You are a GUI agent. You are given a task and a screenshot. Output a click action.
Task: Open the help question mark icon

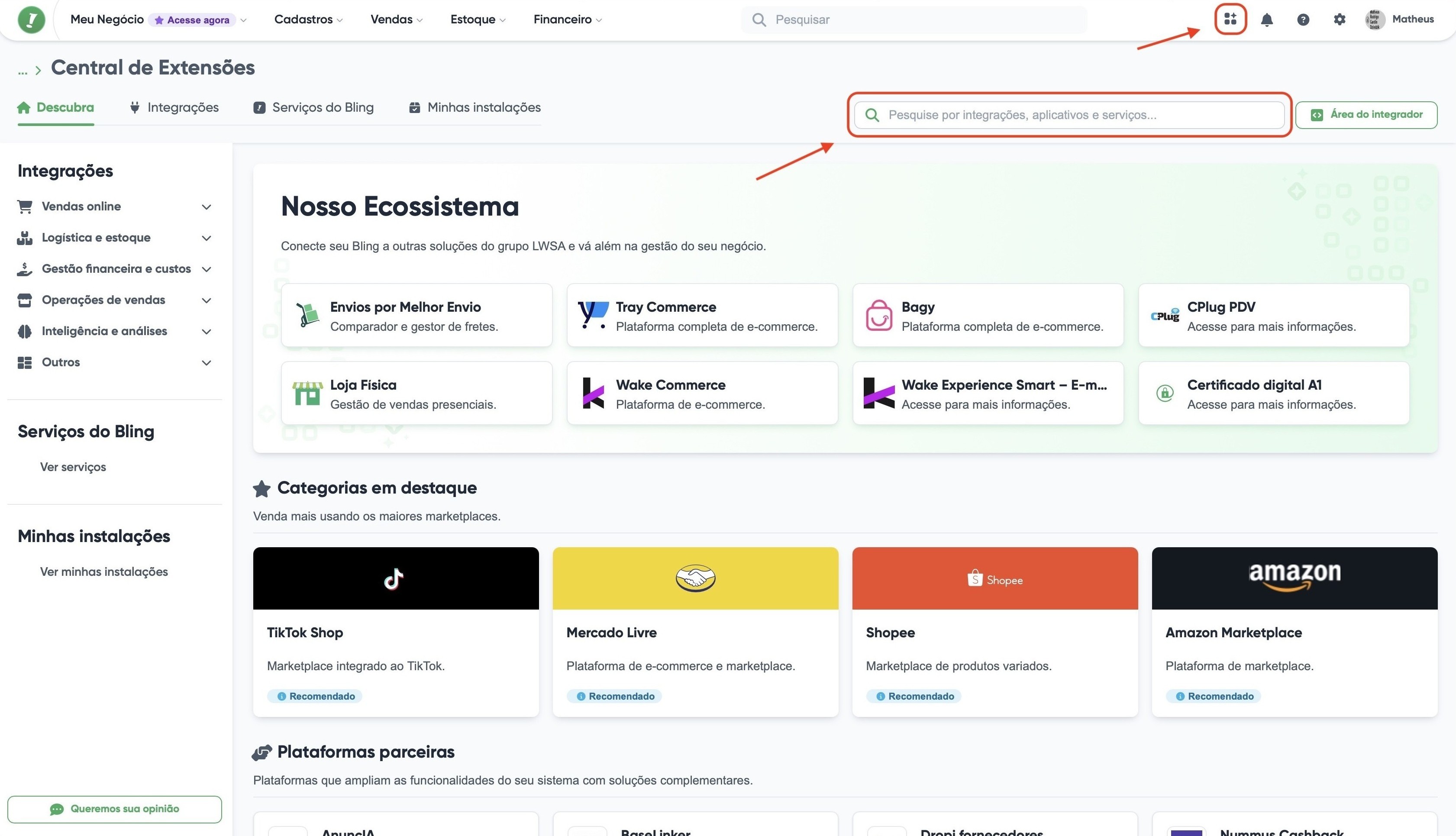pos(1303,20)
